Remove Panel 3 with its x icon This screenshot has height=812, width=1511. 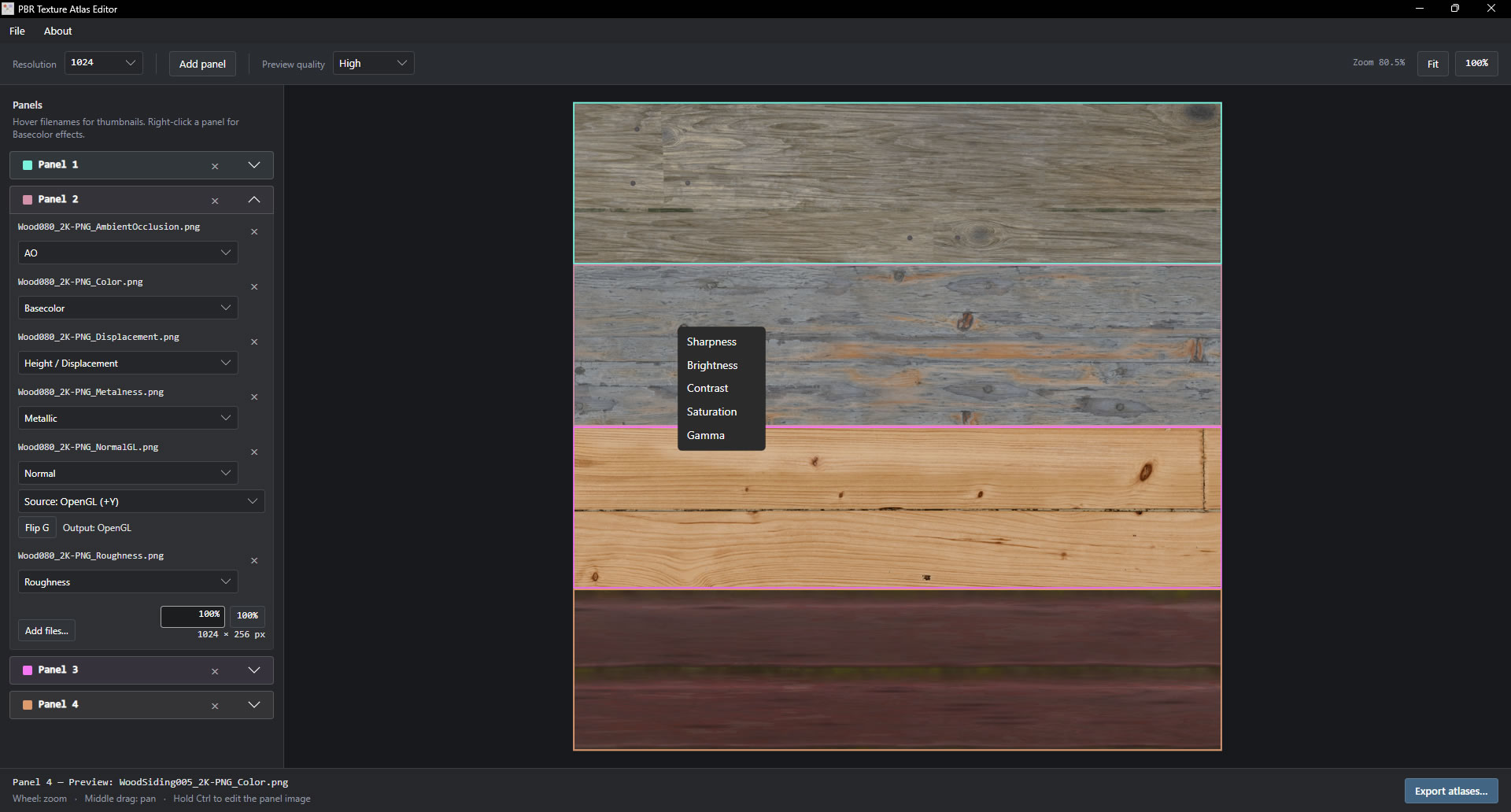point(215,671)
